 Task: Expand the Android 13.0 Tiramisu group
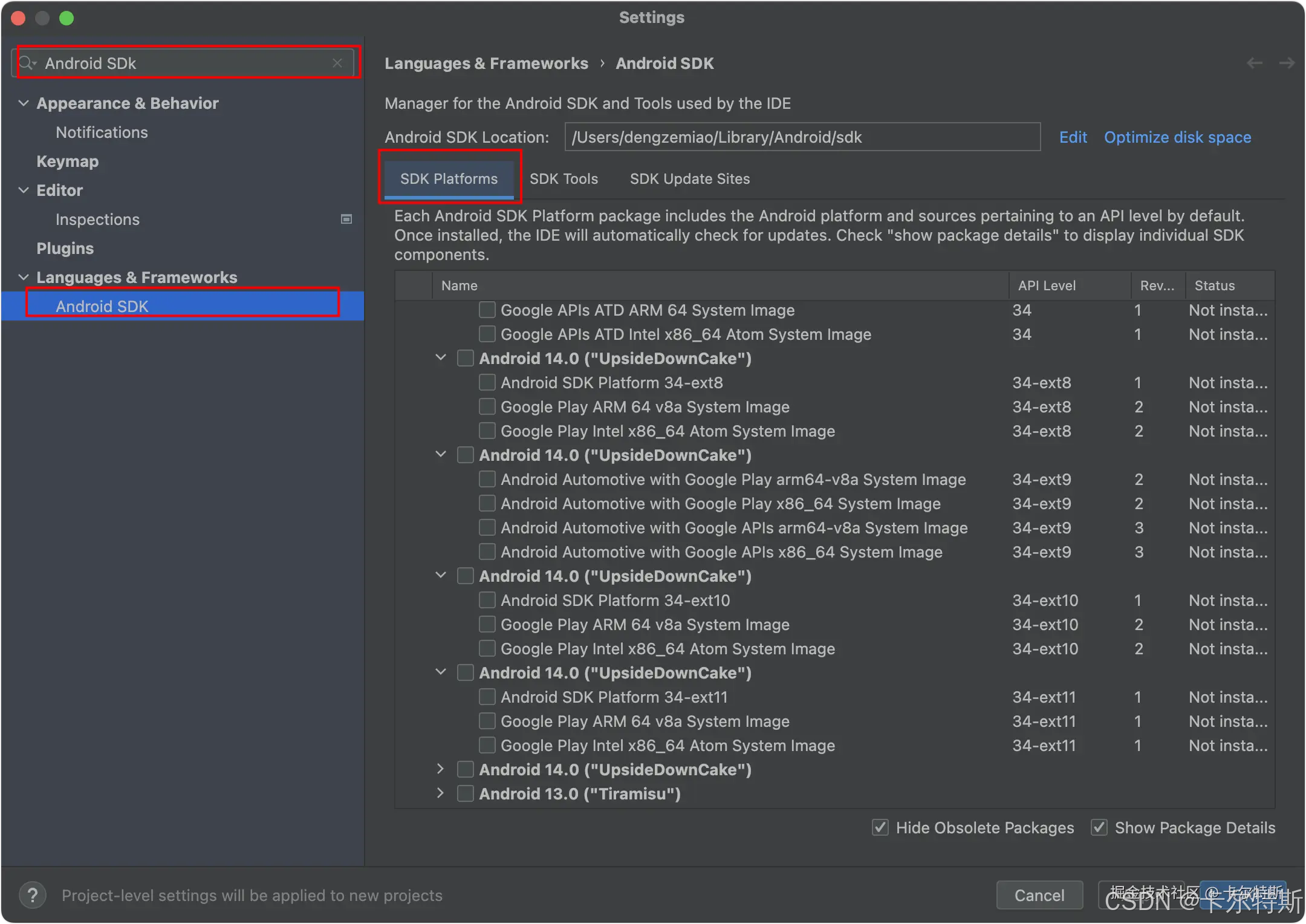(441, 793)
